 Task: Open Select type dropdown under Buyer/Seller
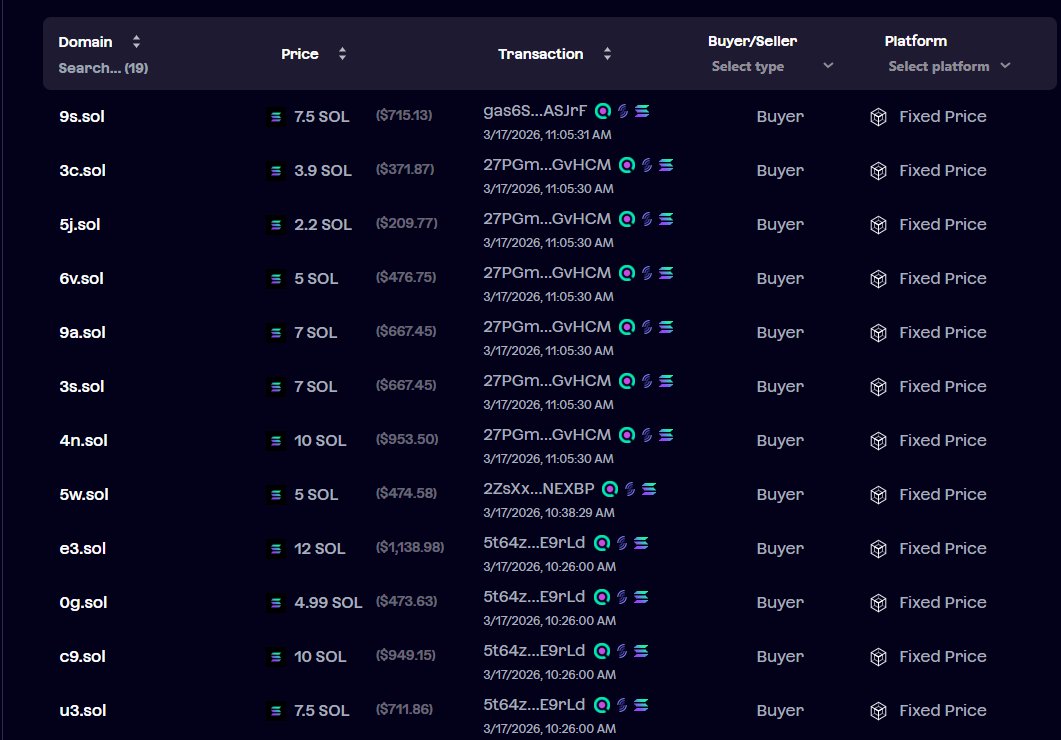coord(772,66)
